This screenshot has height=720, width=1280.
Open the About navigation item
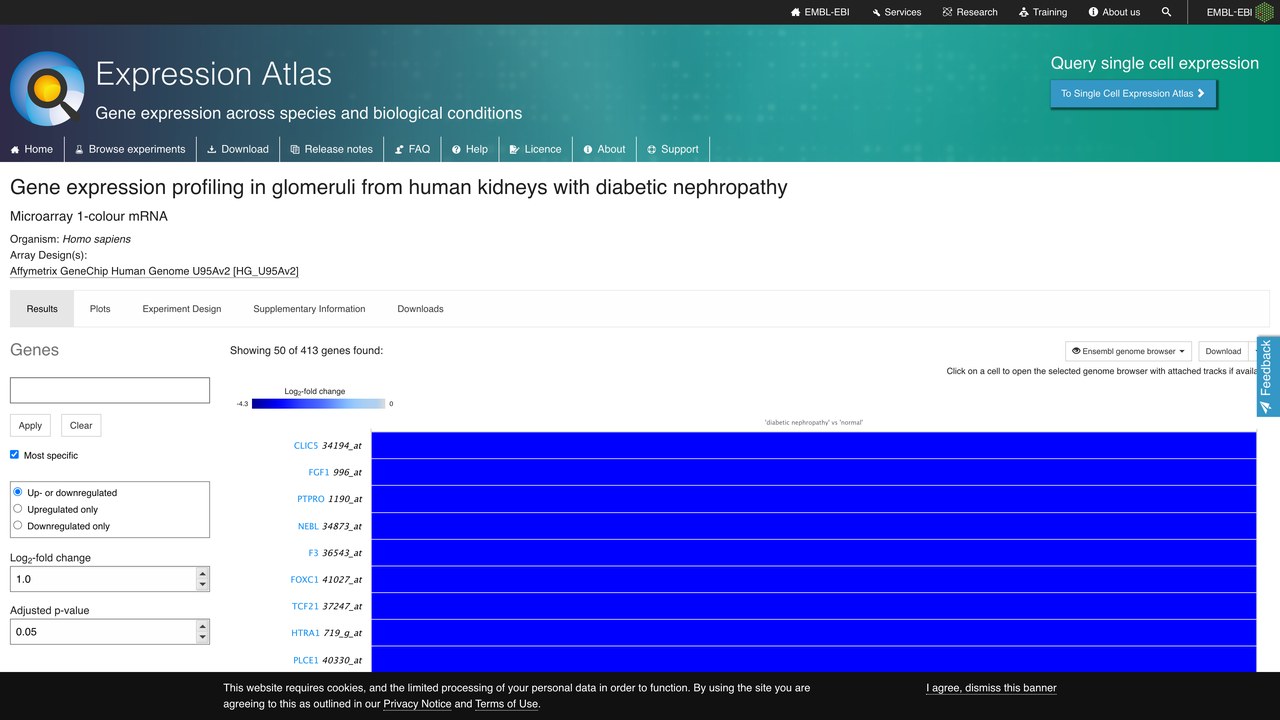coord(605,149)
